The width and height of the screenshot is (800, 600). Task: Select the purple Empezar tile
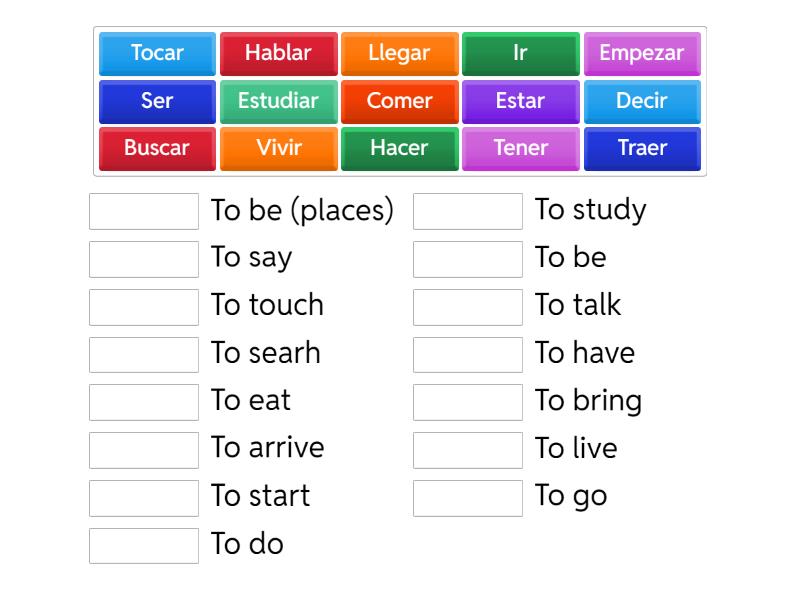pyautogui.click(x=642, y=54)
